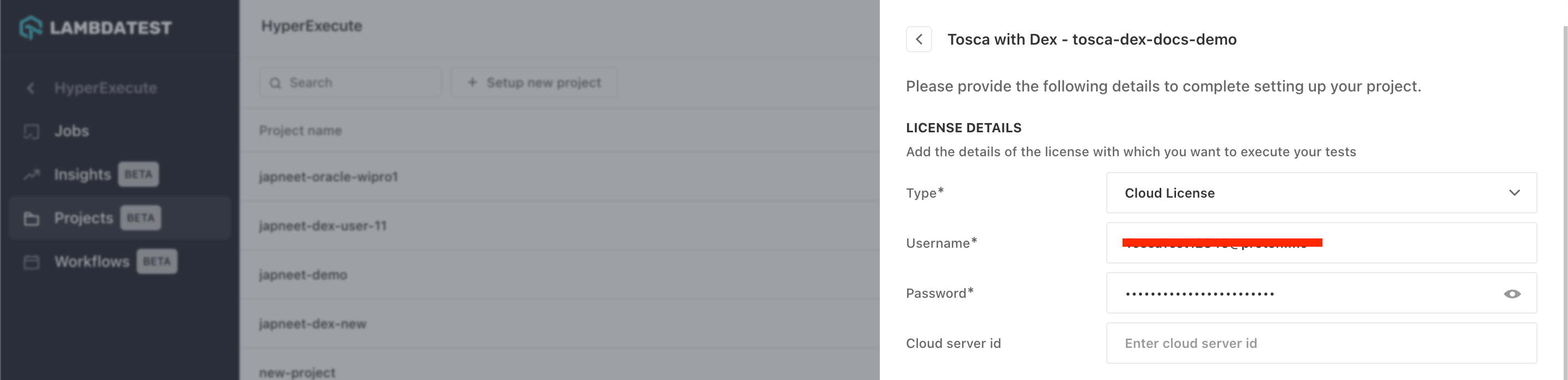Click the Workflows calendar icon
Screen dimensions: 1568x380
(x=31, y=262)
